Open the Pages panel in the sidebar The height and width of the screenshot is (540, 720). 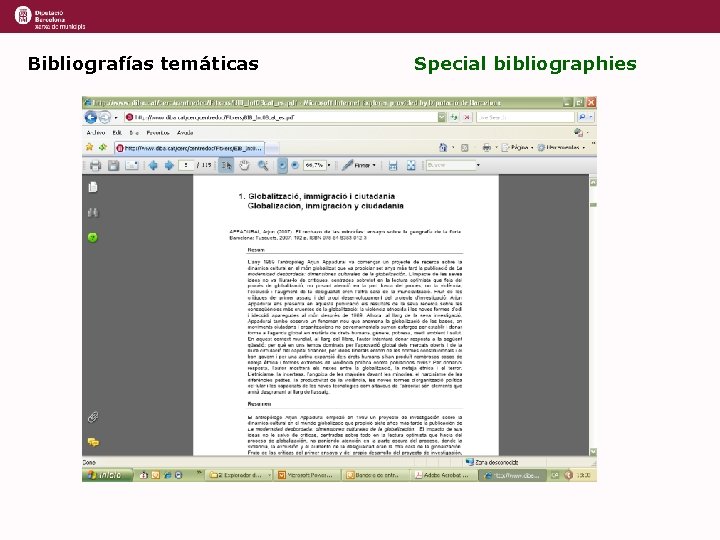93,187
